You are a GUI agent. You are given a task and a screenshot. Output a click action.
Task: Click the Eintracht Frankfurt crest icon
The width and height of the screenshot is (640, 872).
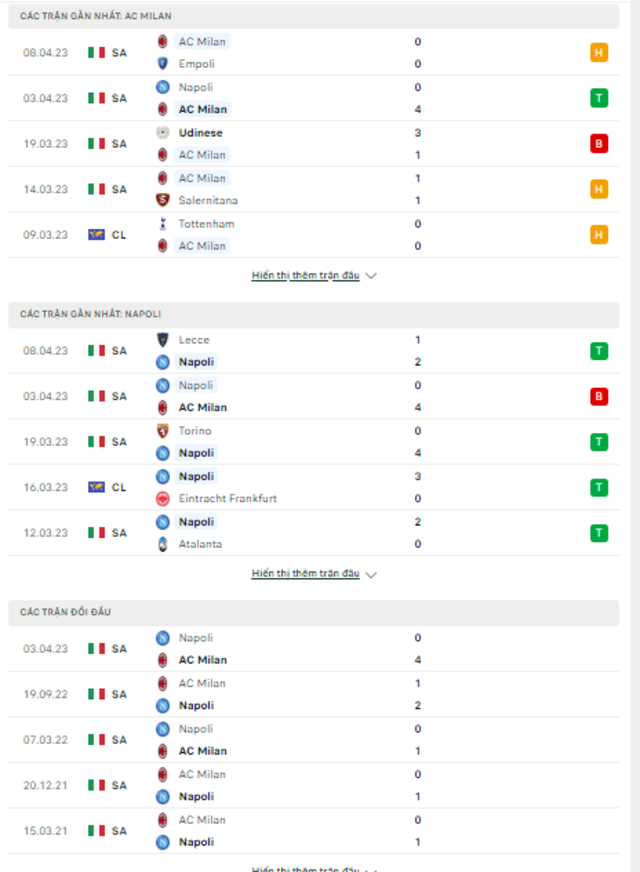(162, 499)
